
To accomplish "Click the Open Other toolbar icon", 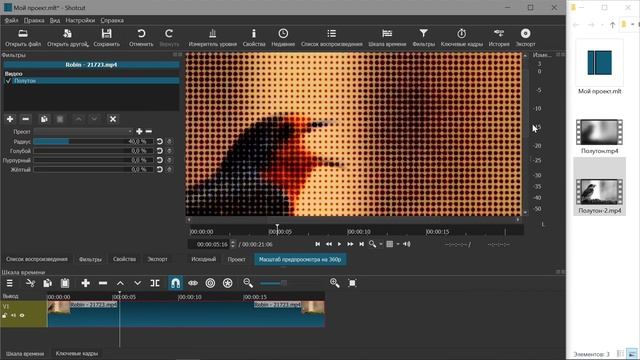I will (68, 33).
